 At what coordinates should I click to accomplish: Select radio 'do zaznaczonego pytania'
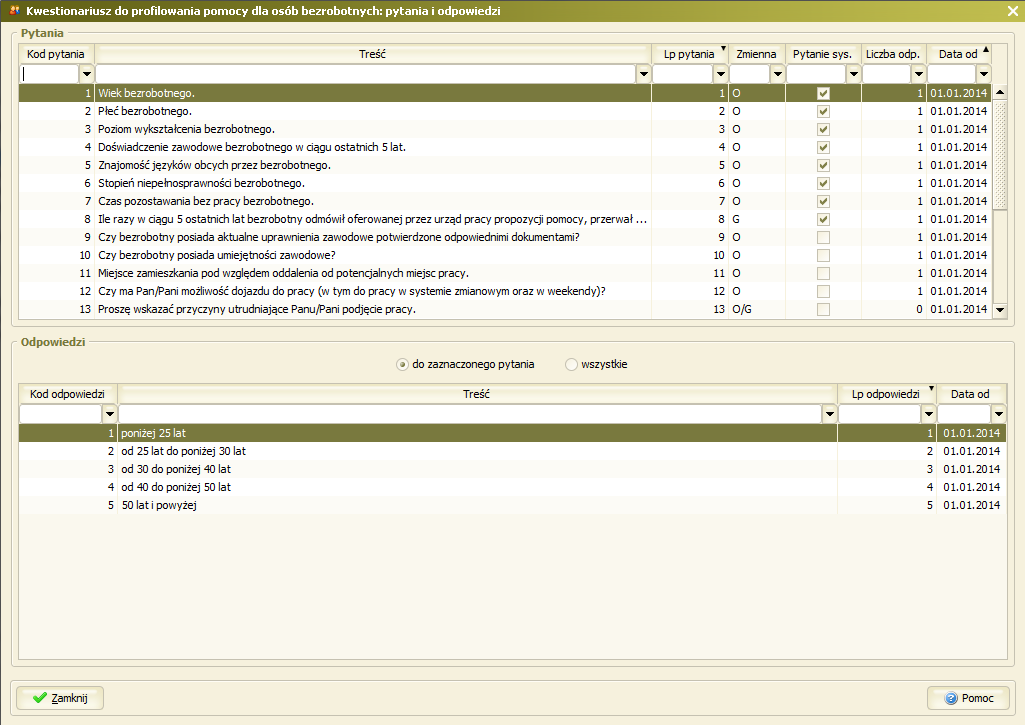click(402, 364)
